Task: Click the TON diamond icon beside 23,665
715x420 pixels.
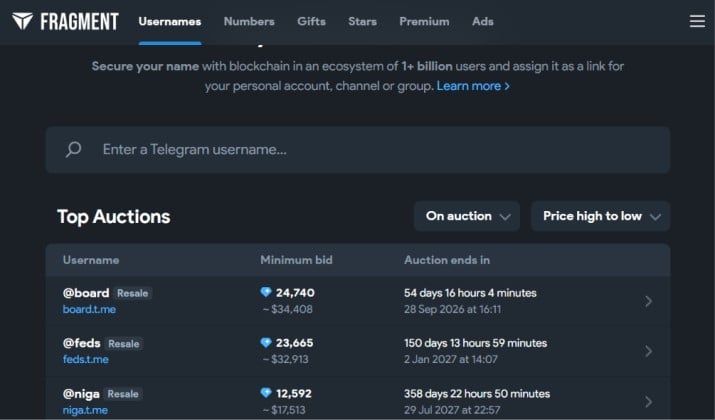Action: (x=266, y=342)
